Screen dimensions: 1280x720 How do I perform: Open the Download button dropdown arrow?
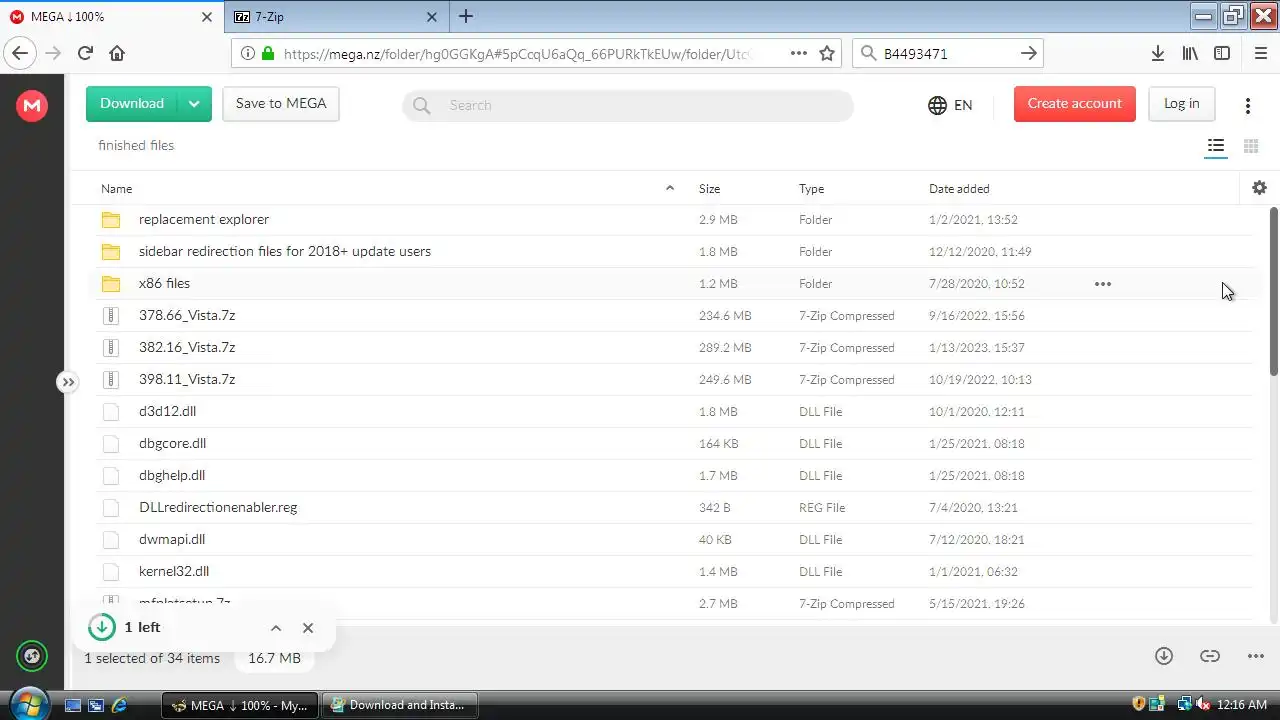click(194, 104)
